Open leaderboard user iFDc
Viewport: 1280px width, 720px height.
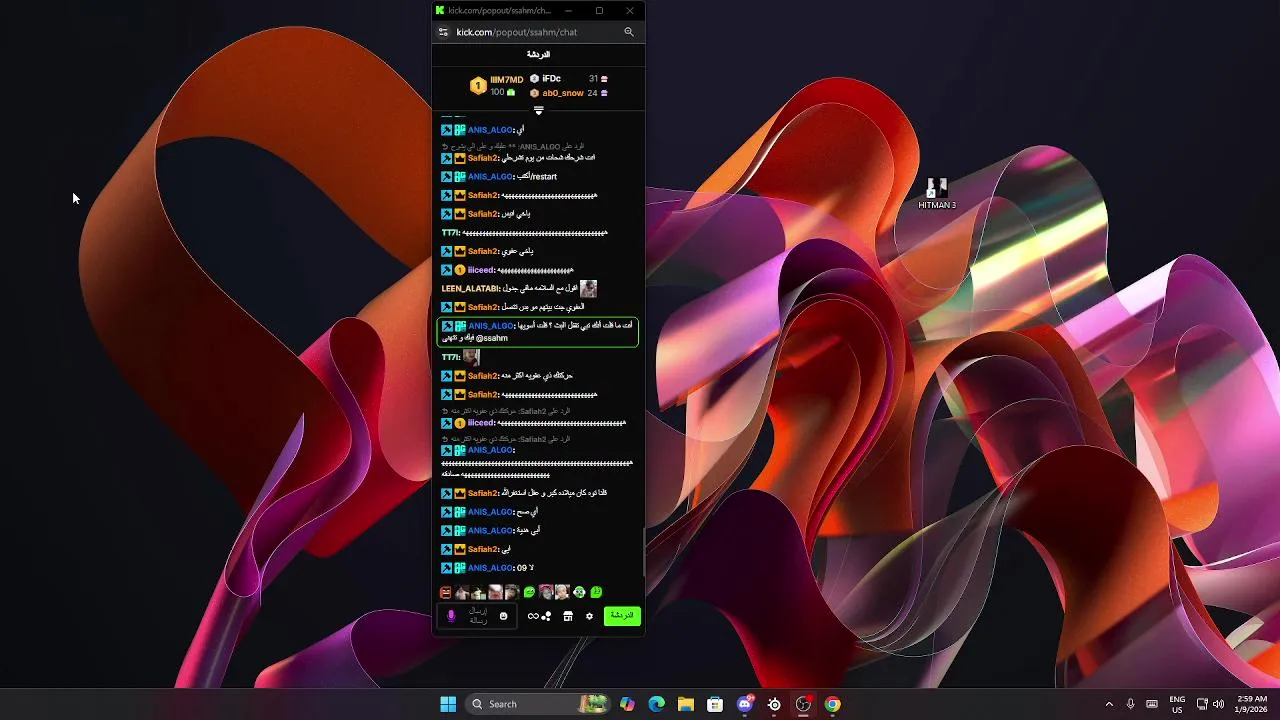tap(551, 78)
